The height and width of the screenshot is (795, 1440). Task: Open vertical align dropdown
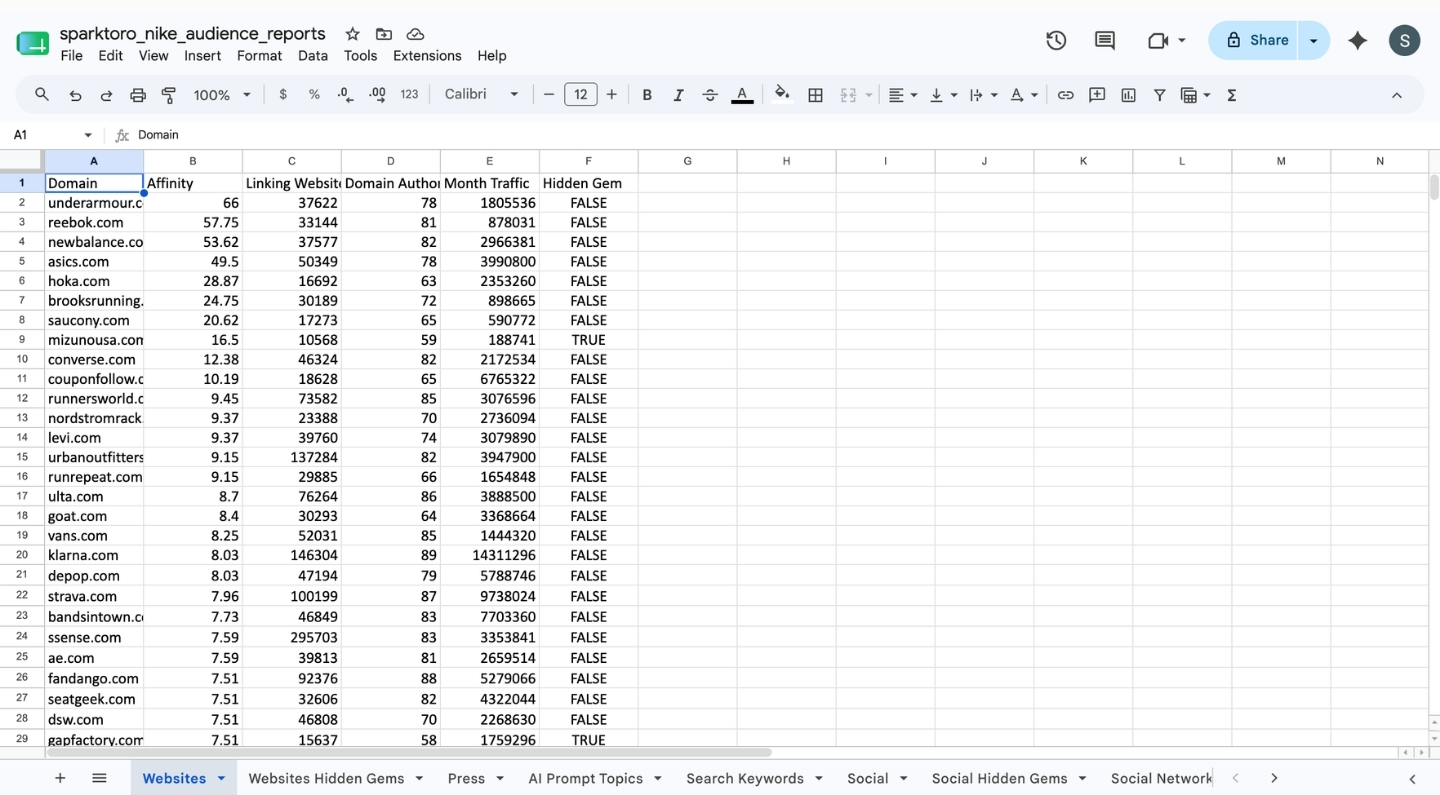[x=943, y=95]
